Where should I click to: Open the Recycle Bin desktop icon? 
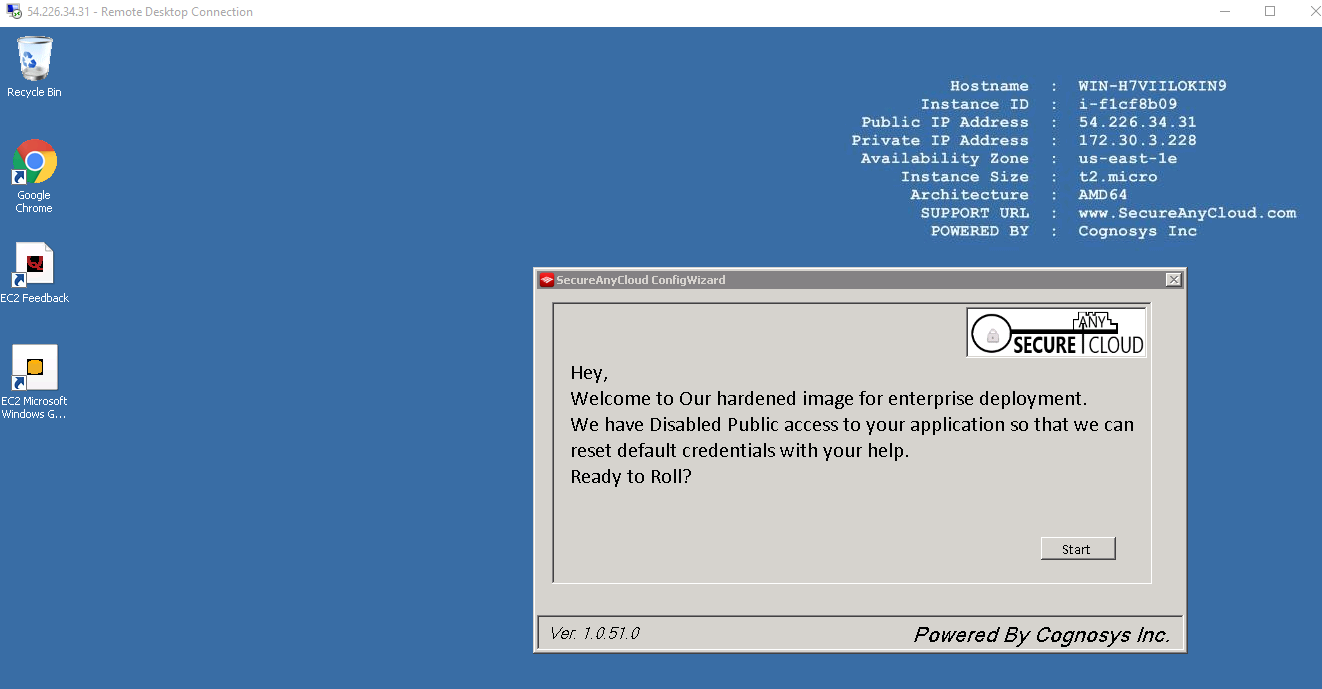(34, 60)
